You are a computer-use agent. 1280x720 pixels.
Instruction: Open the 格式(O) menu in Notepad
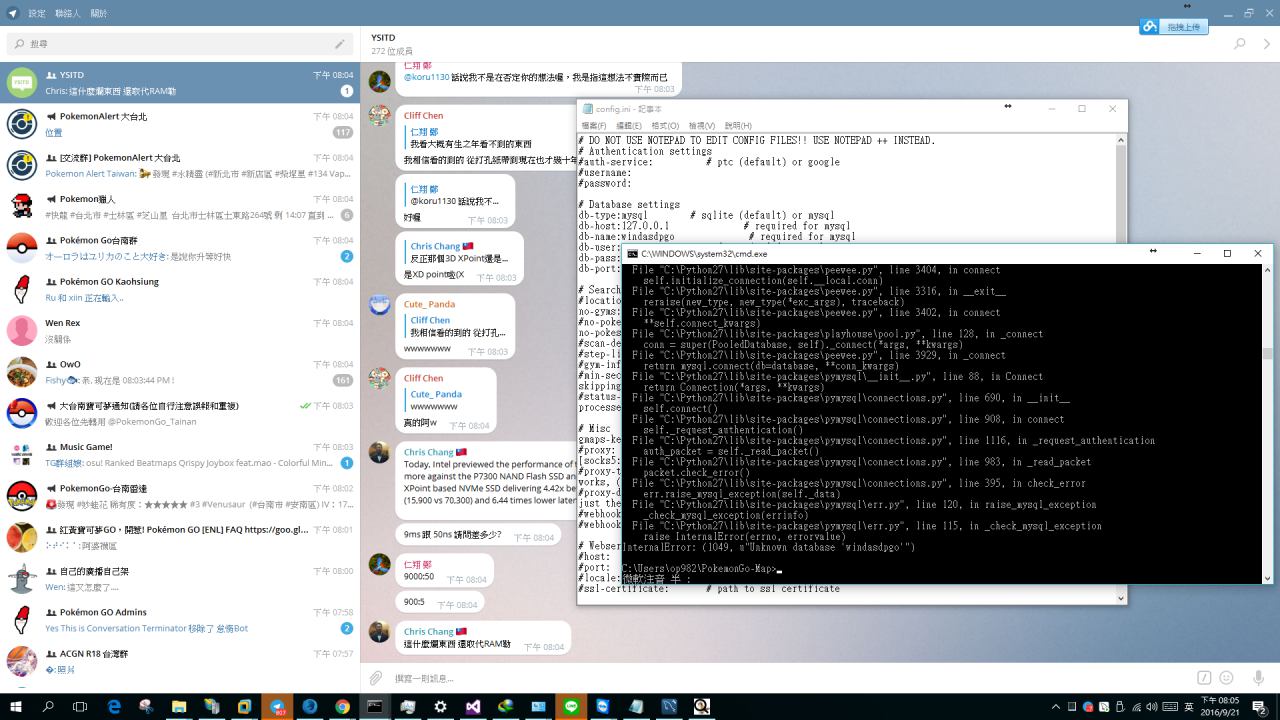665,126
